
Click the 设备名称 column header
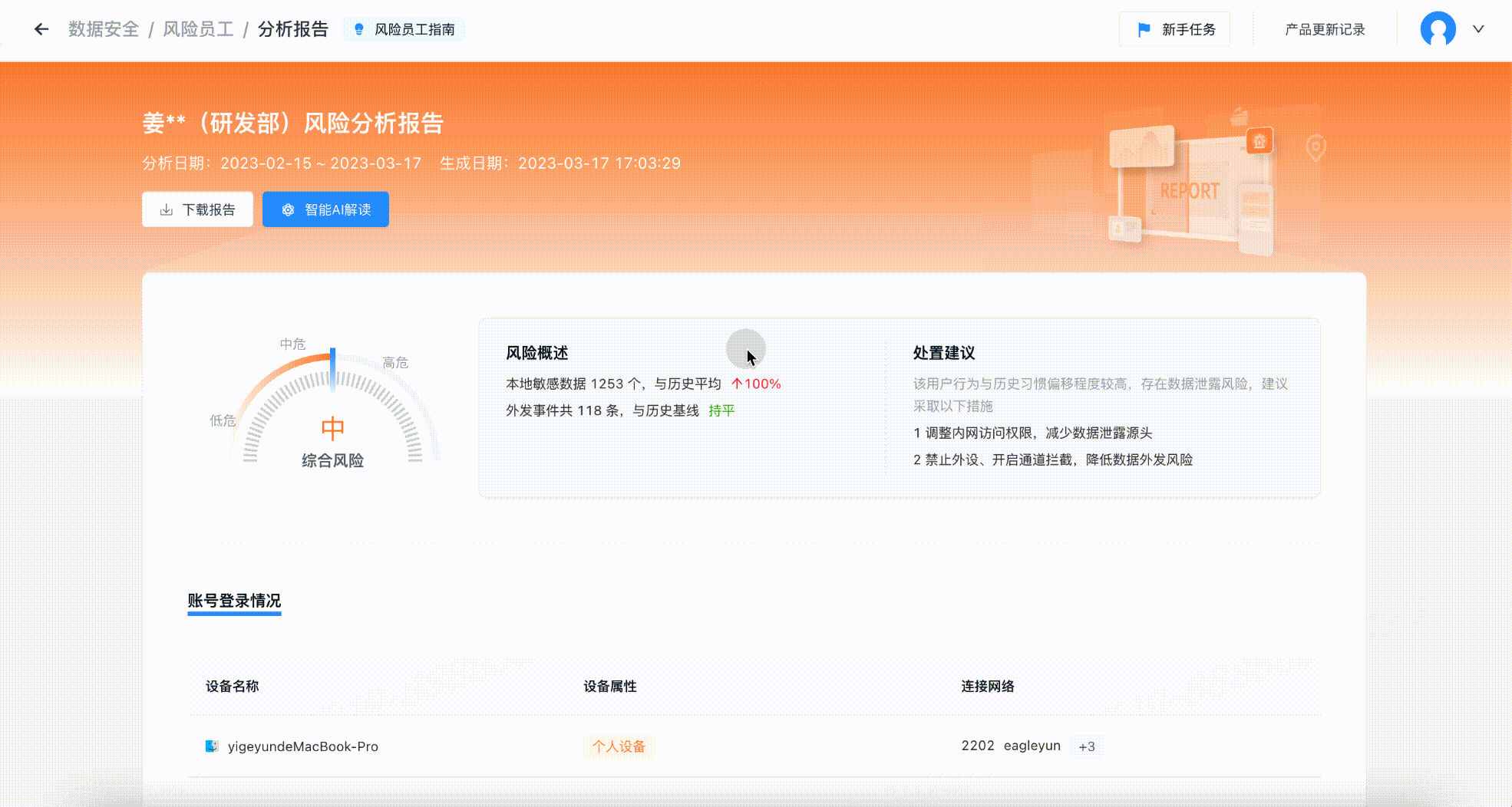click(232, 687)
